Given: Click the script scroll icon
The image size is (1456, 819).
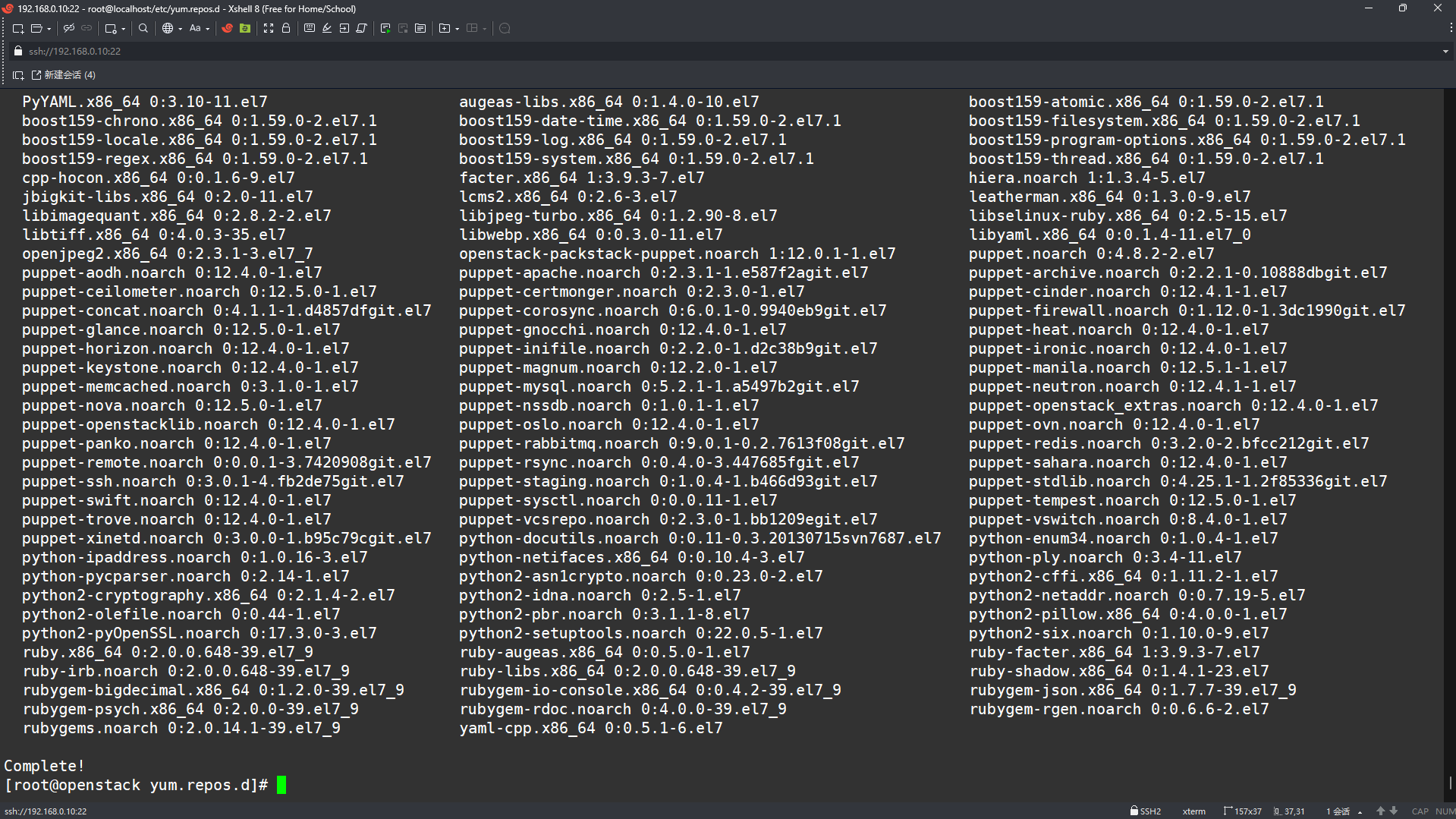Looking at the screenshot, I should [x=362, y=28].
